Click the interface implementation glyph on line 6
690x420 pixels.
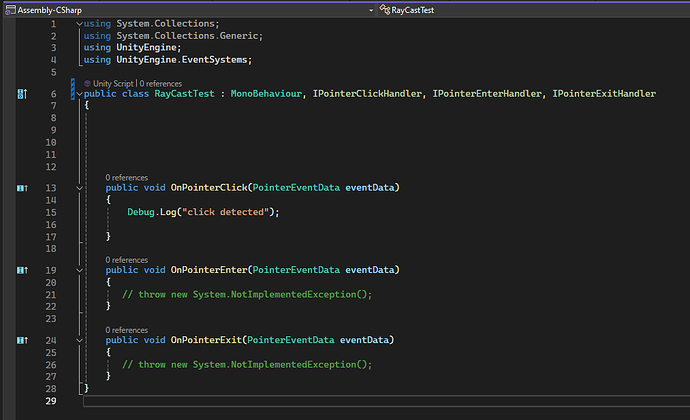pos(22,94)
